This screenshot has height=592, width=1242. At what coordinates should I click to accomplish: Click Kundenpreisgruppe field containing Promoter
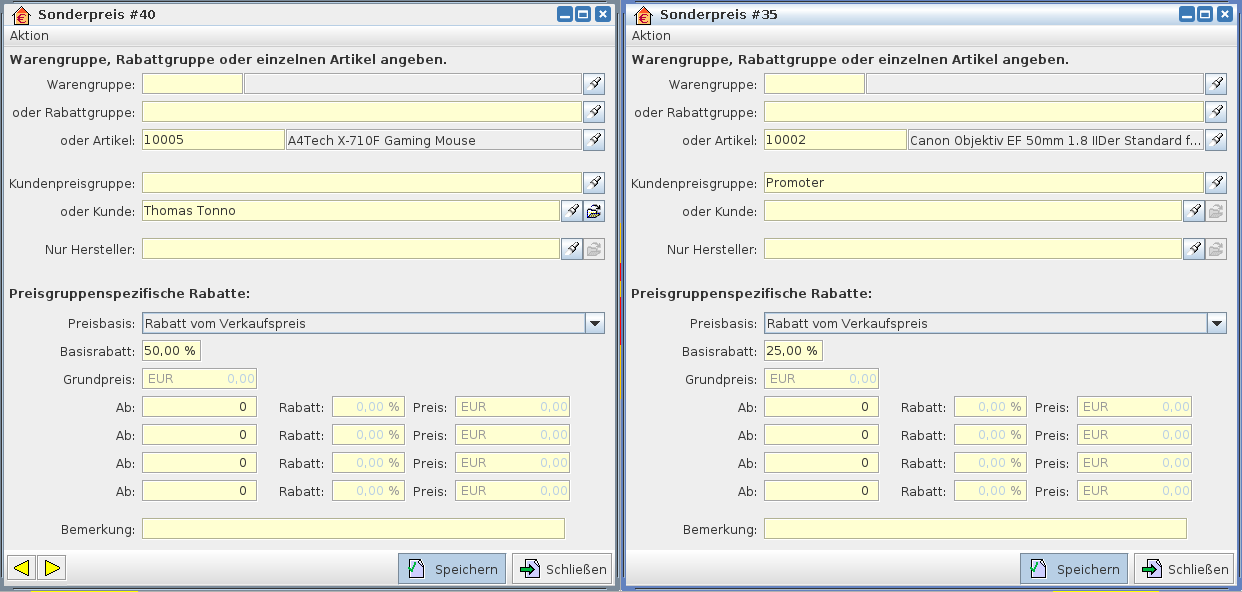click(x=982, y=183)
